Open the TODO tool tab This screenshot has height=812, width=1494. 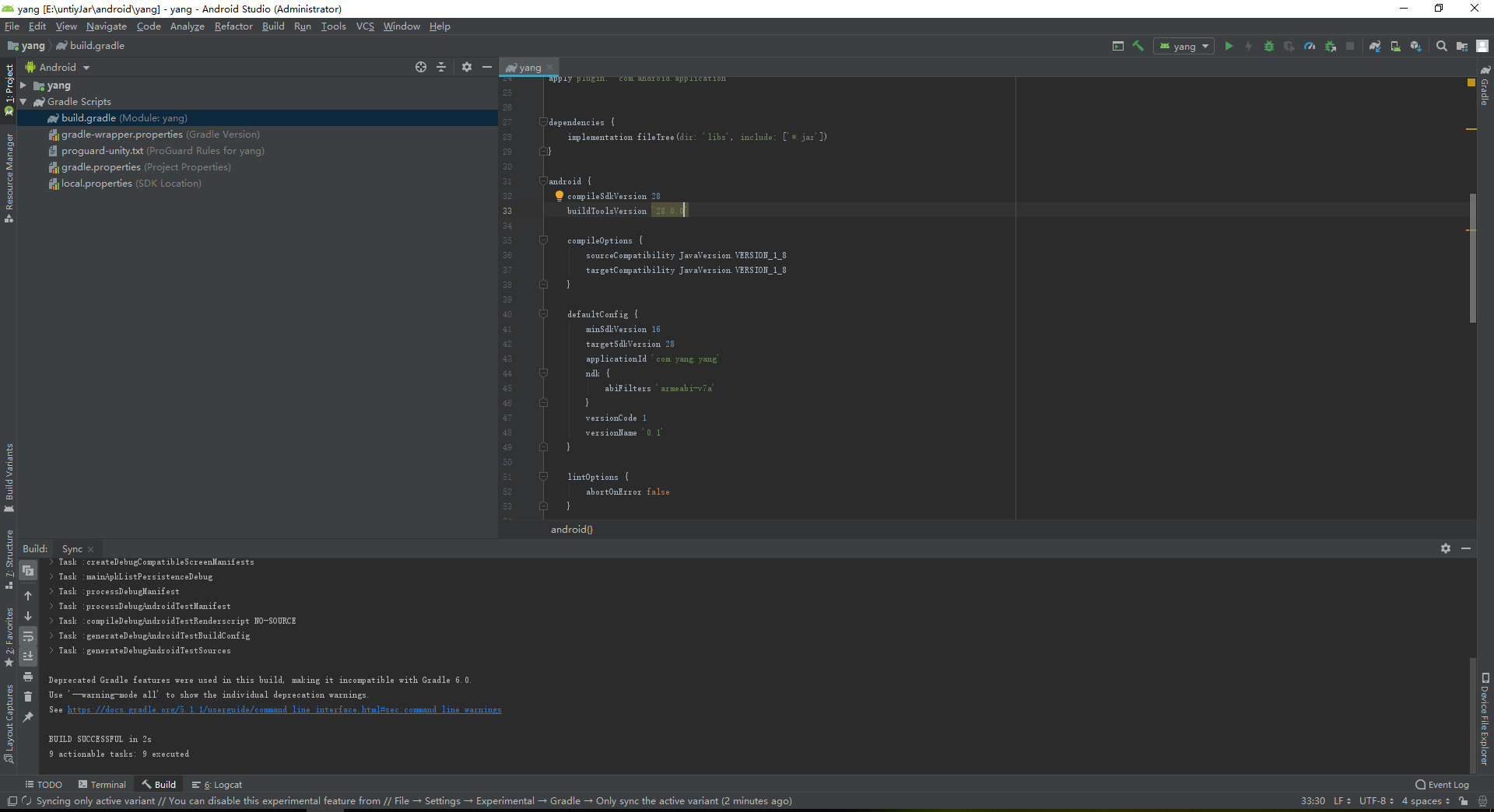pos(44,785)
